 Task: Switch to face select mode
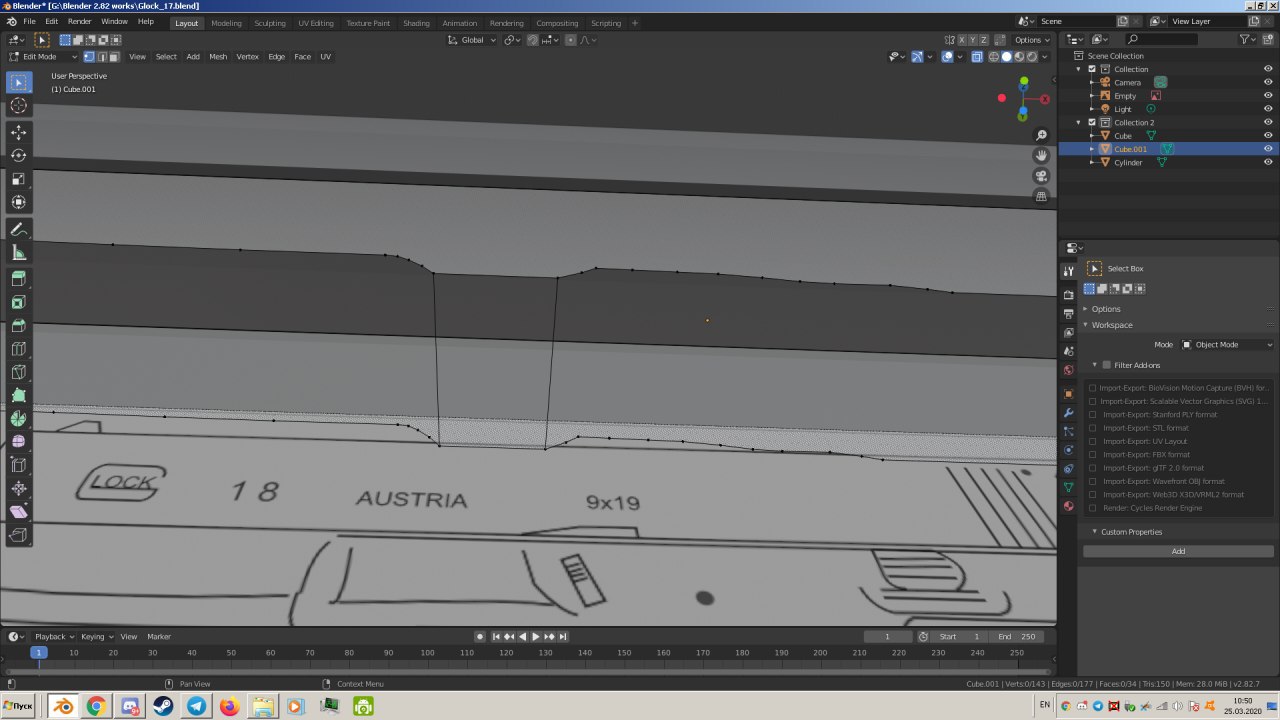click(x=113, y=57)
